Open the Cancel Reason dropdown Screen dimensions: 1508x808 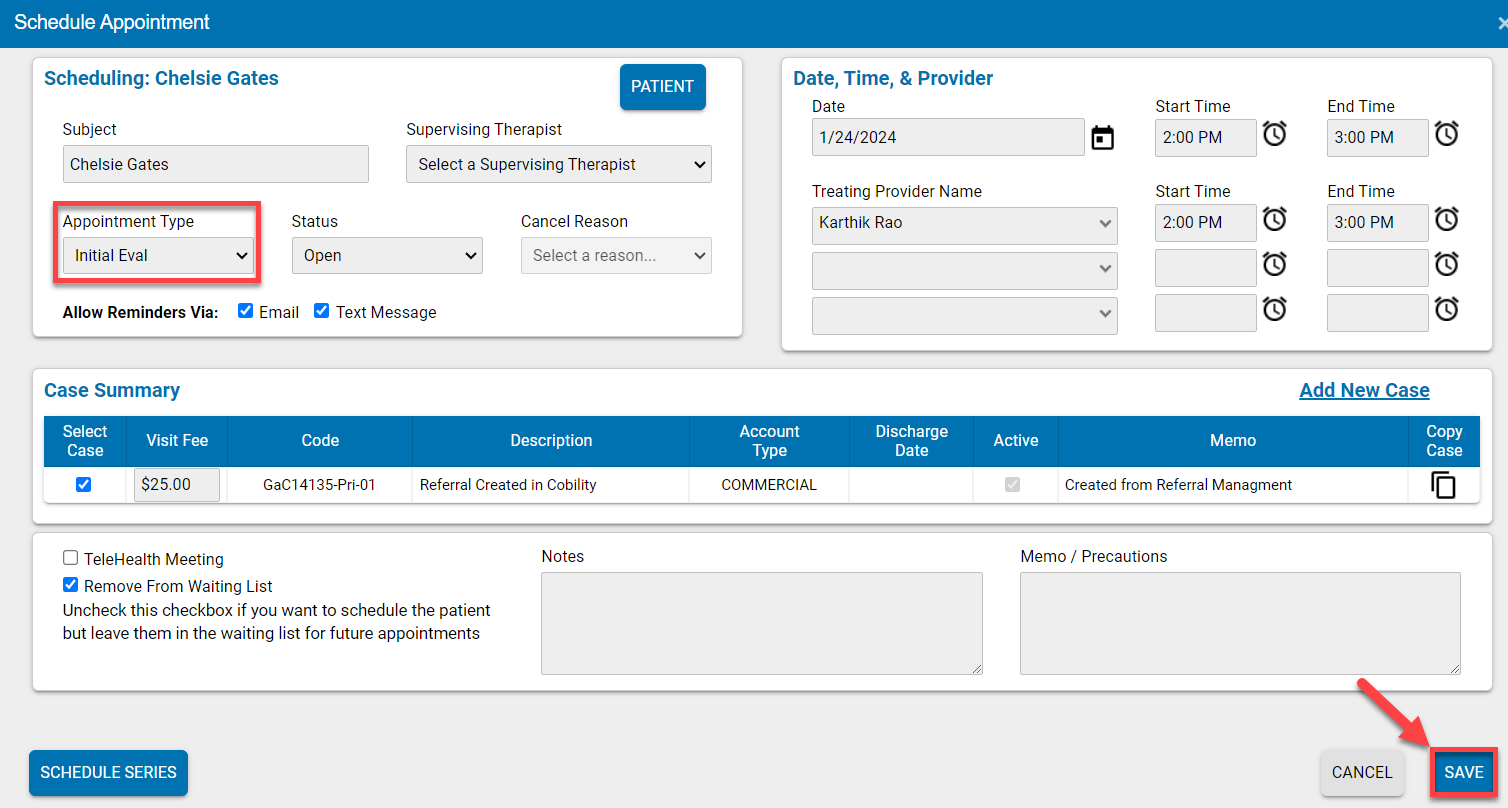coord(615,255)
